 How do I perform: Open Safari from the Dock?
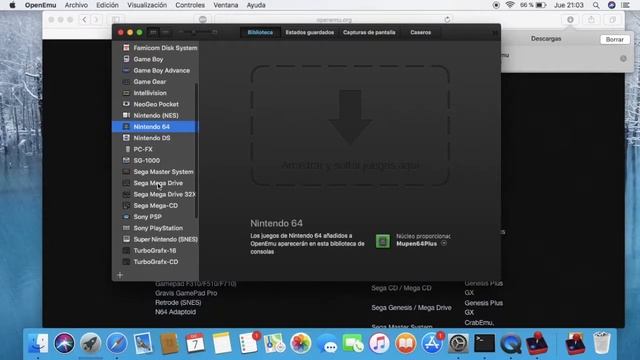coord(117,343)
